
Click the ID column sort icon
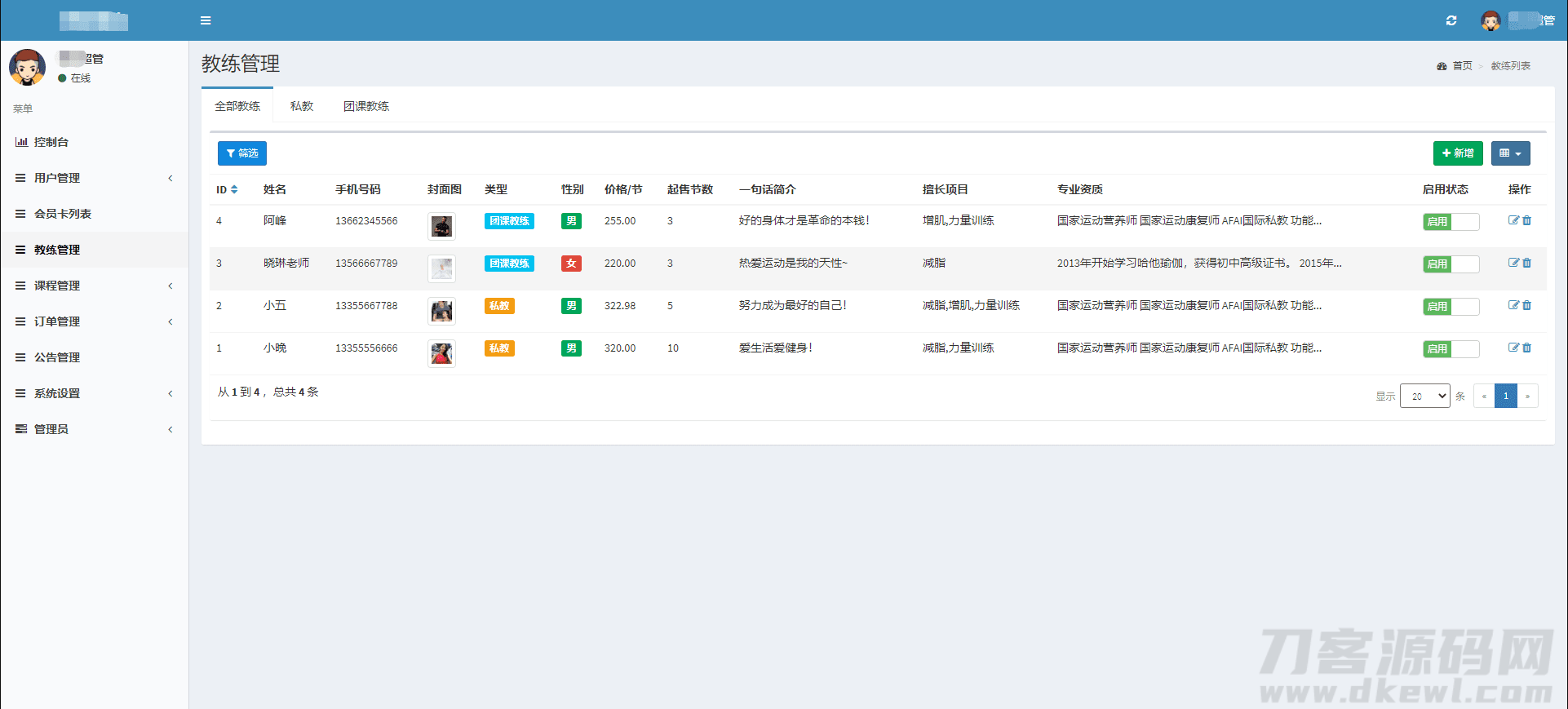tap(234, 189)
